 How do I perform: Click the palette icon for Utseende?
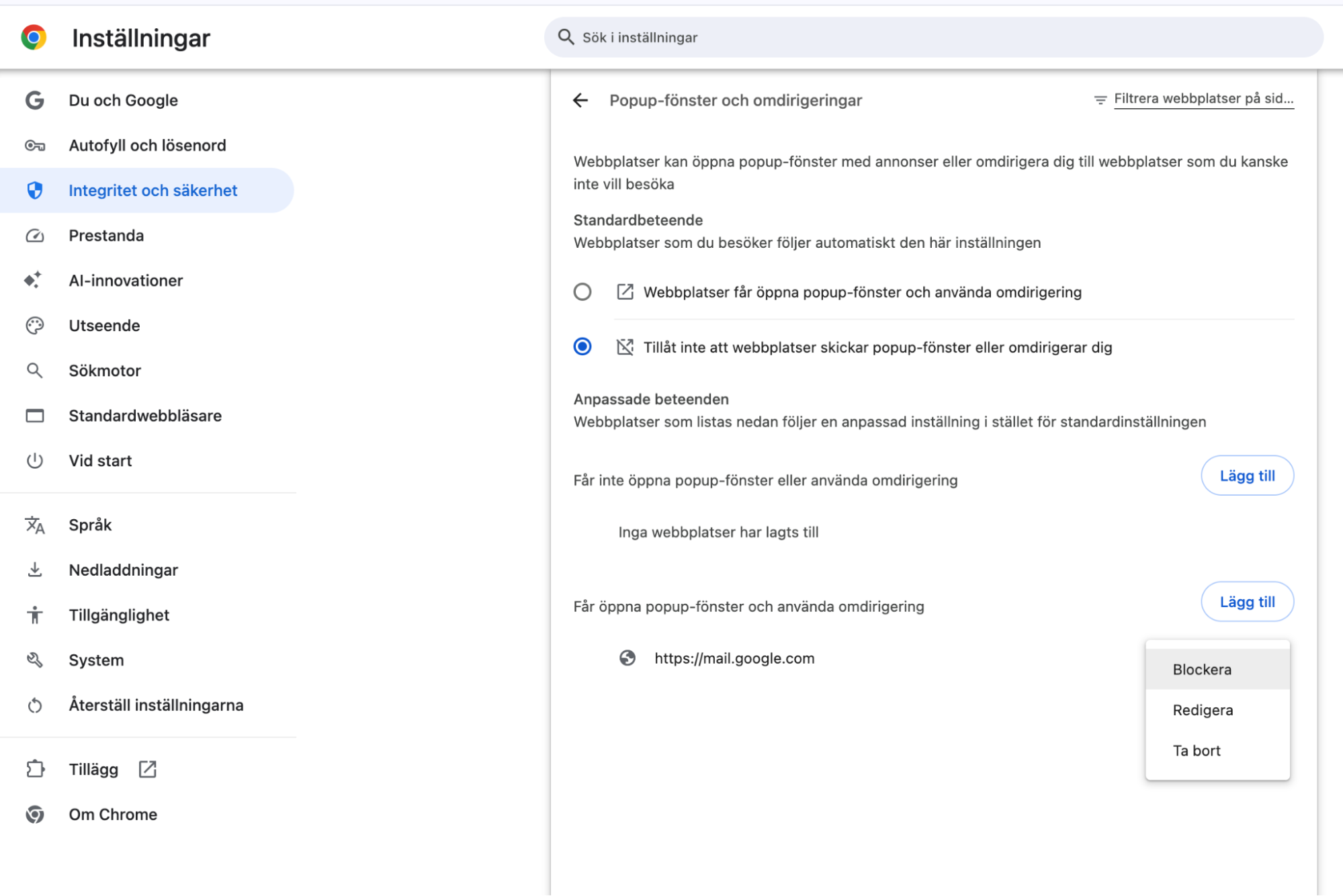(35, 326)
